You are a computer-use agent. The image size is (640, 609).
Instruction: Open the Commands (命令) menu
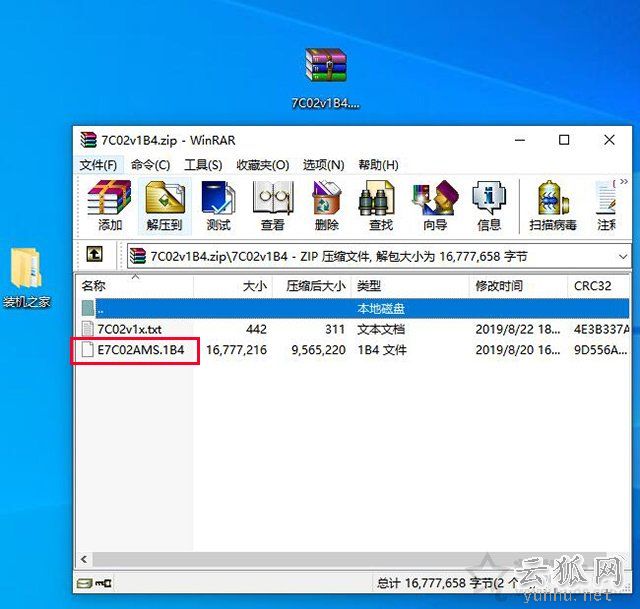click(150, 165)
